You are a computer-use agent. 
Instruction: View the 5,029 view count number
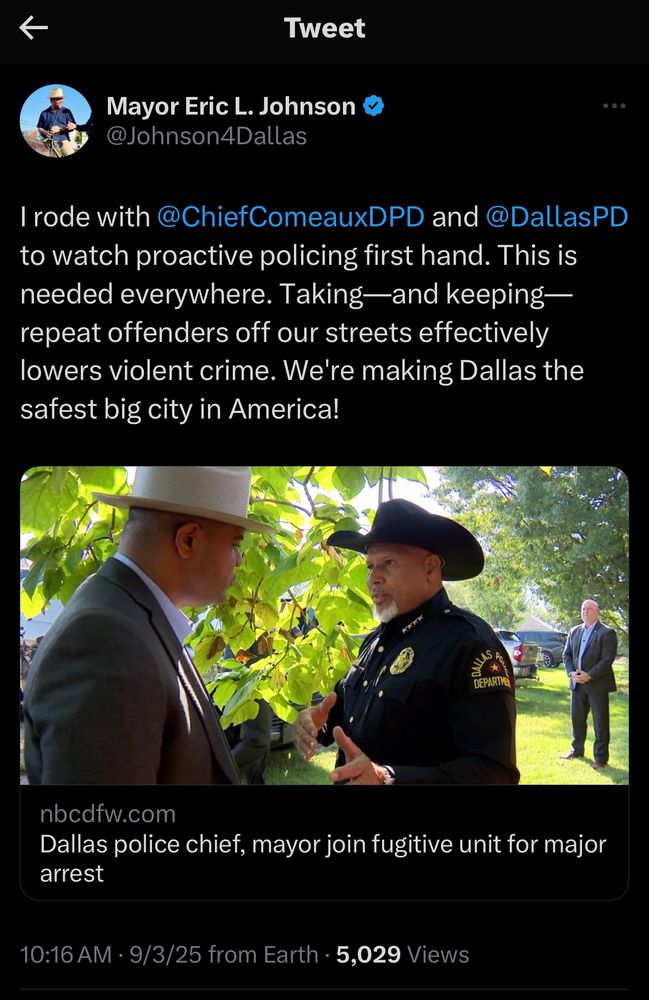click(368, 955)
